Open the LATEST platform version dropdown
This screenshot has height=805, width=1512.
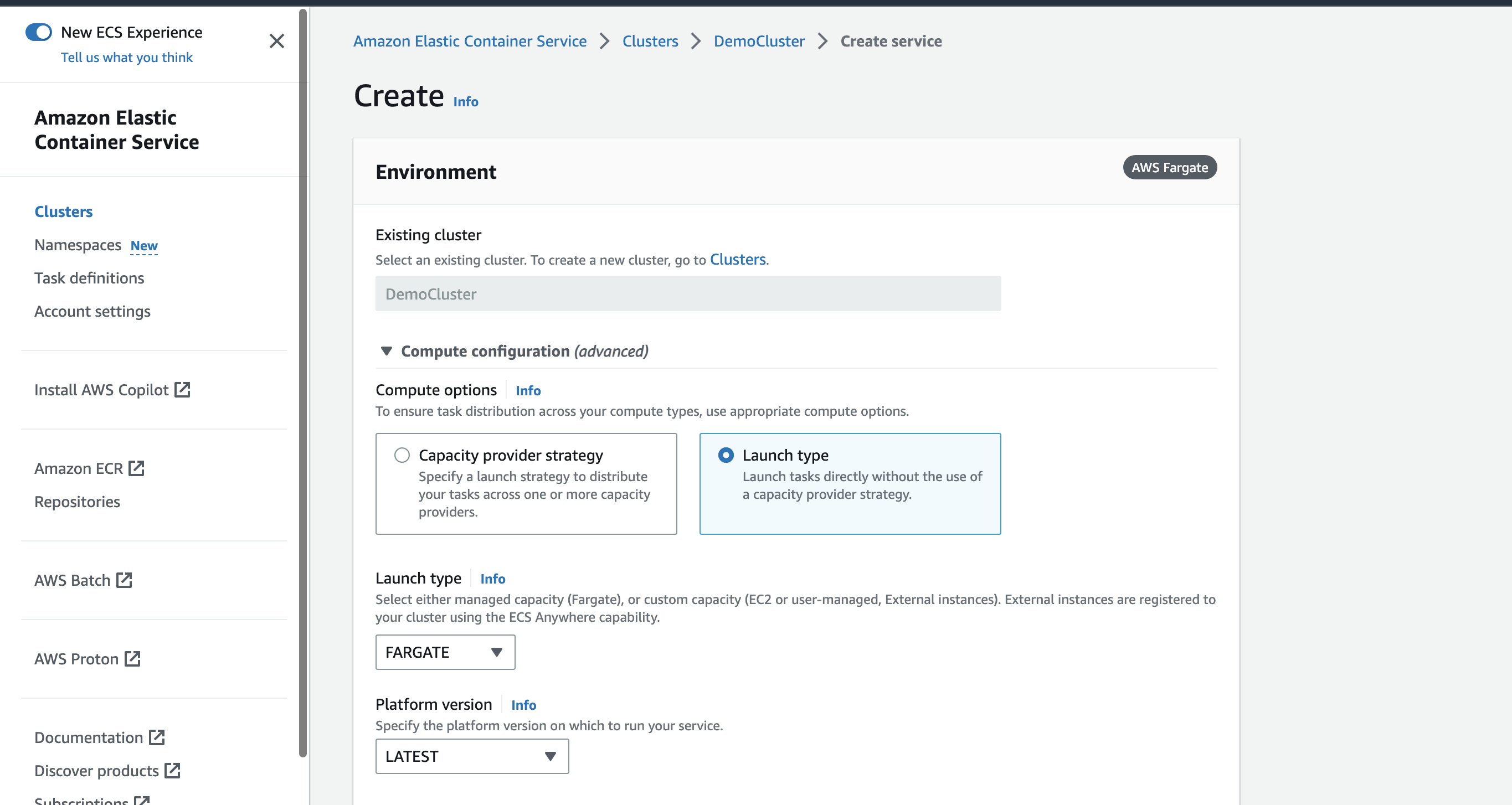471,756
